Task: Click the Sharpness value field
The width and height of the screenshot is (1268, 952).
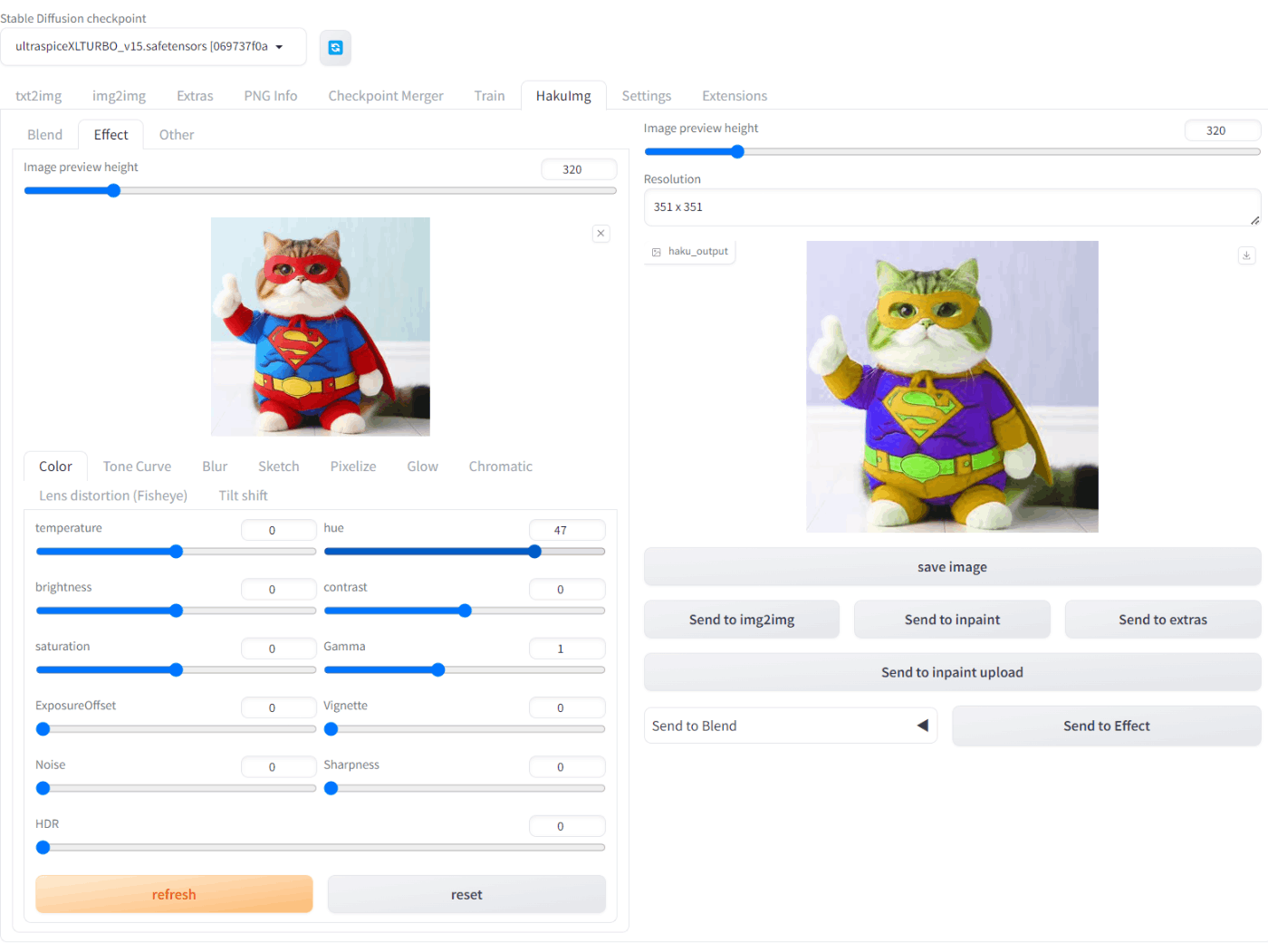Action: (x=567, y=767)
